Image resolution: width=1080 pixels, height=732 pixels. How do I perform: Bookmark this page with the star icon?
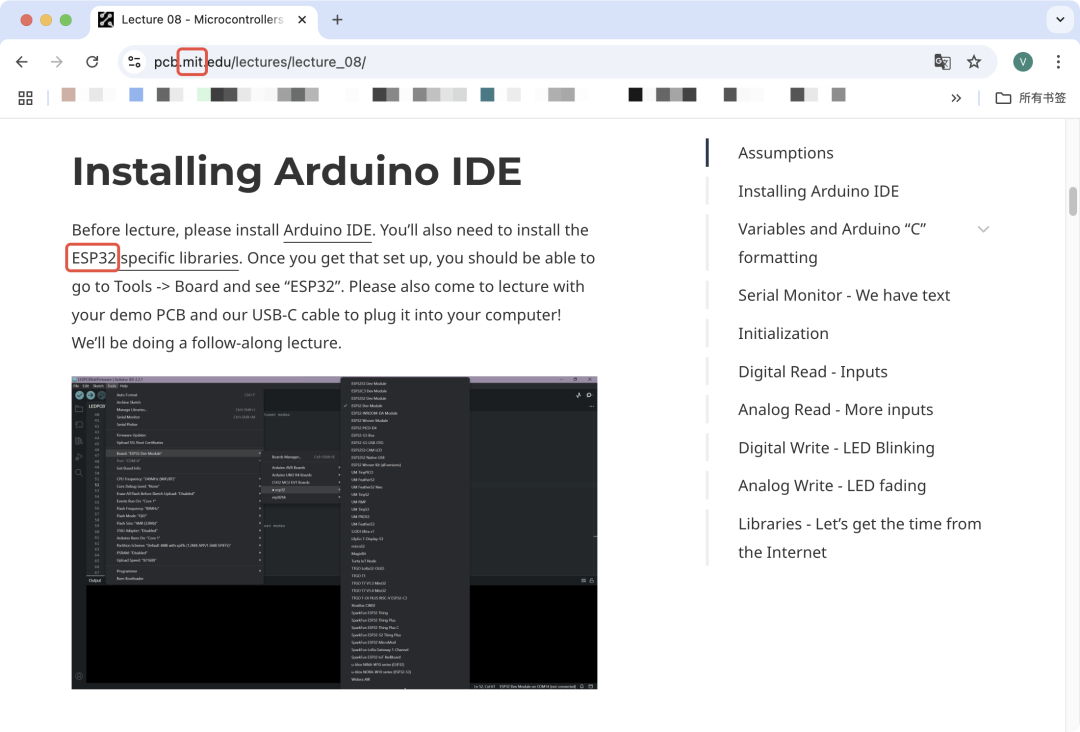pos(974,62)
